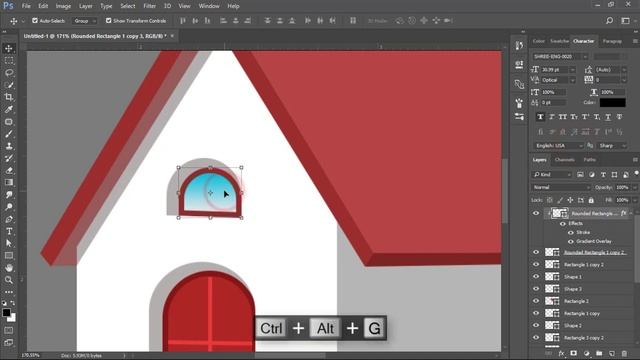Close the Untitled-1 document tab

(x=172, y=36)
